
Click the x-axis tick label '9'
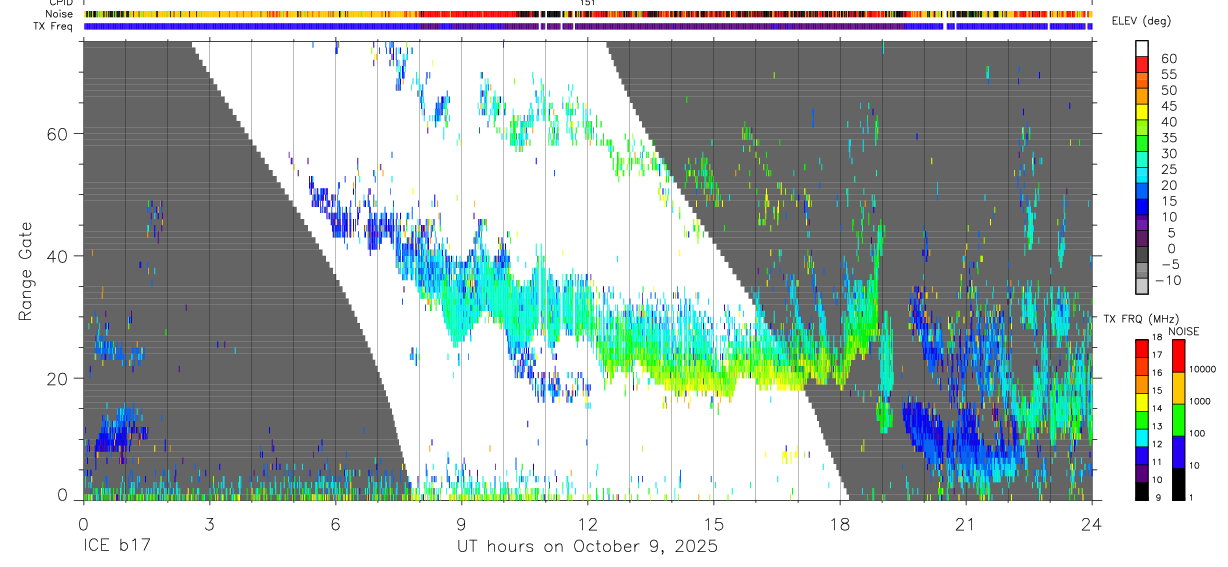(x=461, y=524)
